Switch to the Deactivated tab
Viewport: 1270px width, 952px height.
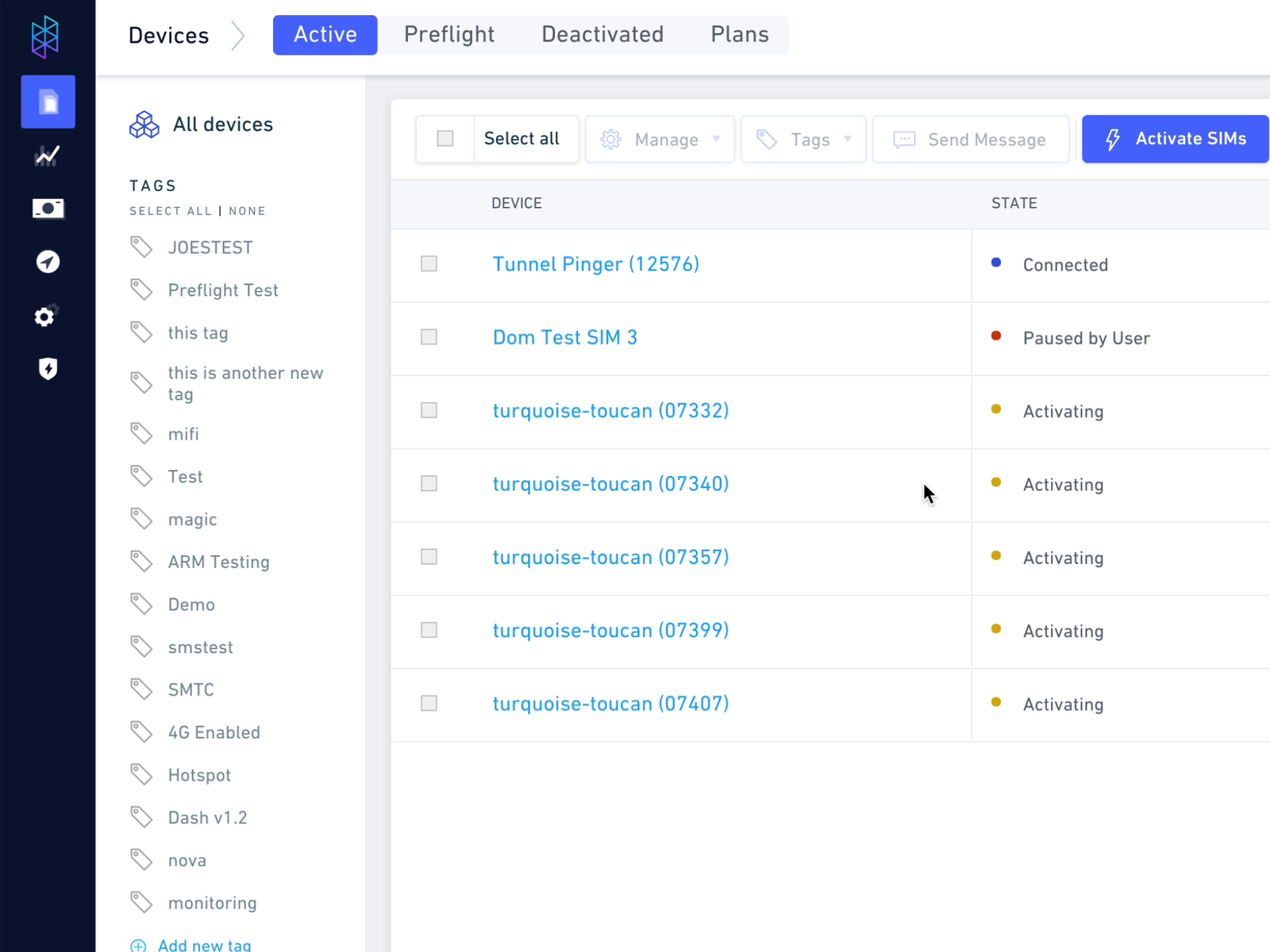click(602, 35)
